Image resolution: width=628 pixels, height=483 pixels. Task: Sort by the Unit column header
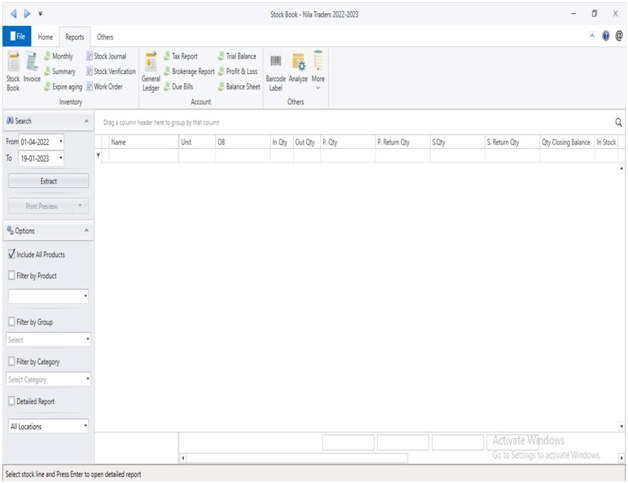tap(197, 142)
